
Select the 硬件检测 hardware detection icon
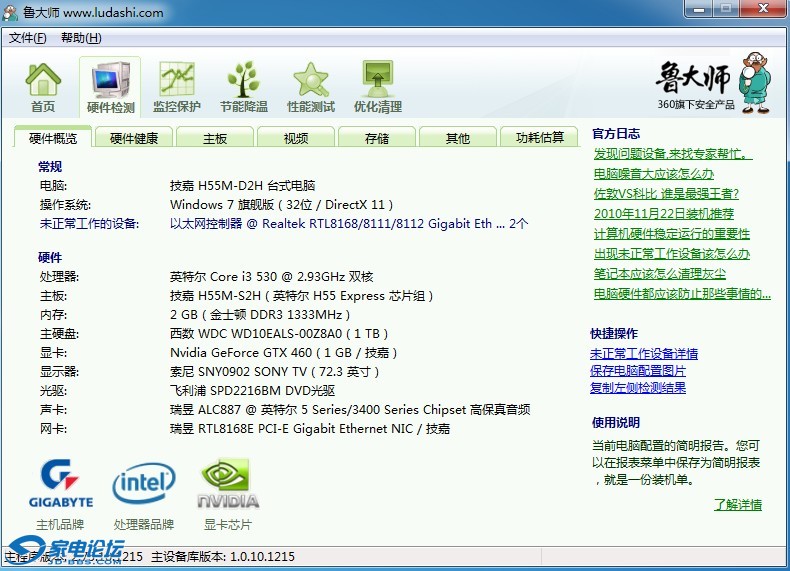click(110, 87)
